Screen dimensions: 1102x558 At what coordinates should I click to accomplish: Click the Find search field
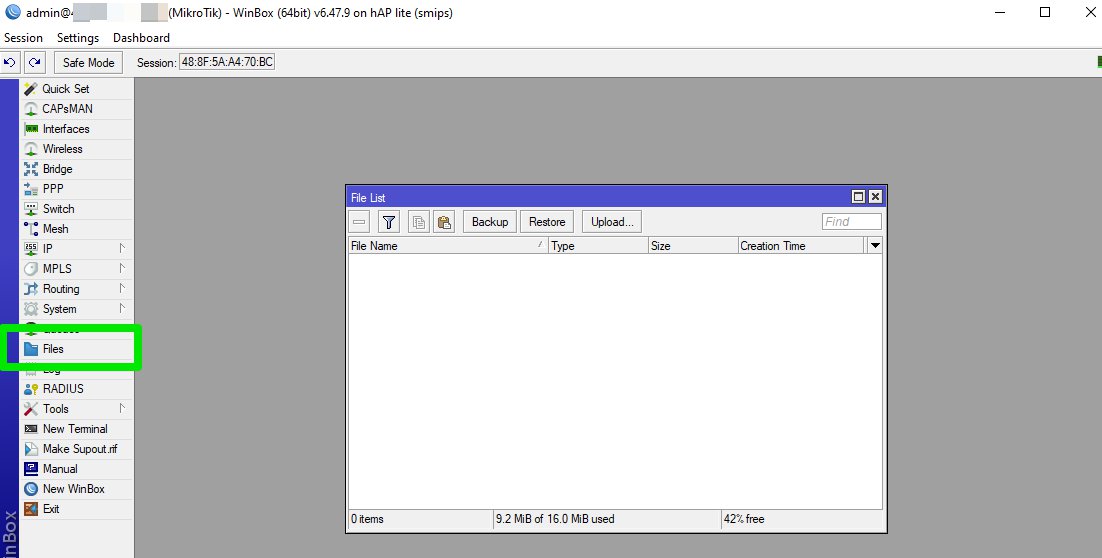tap(852, 222)
